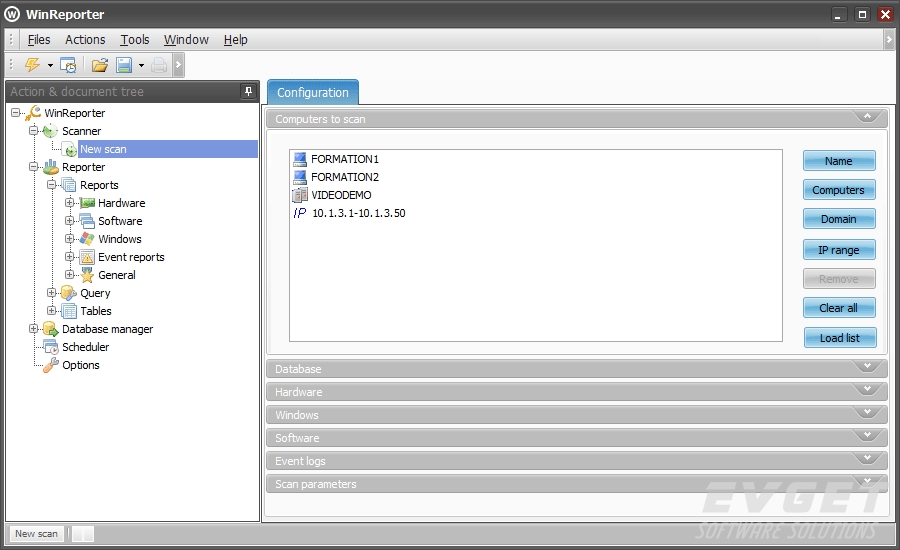Click the WinReporter root node icon
This screenshot has width=900, height=550.
[x=33, y=113]
